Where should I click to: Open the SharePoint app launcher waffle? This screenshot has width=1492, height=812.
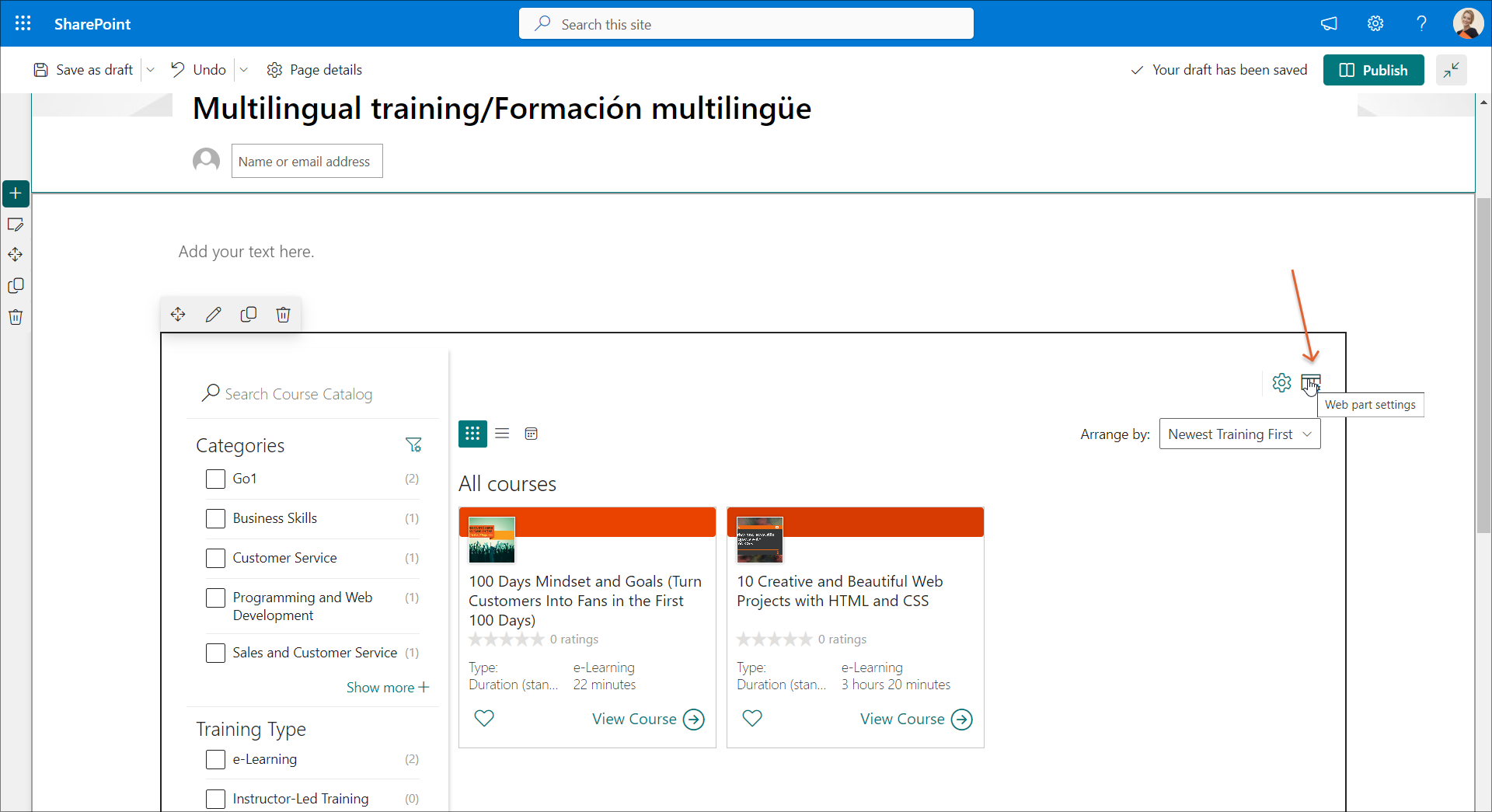point(23,23)
